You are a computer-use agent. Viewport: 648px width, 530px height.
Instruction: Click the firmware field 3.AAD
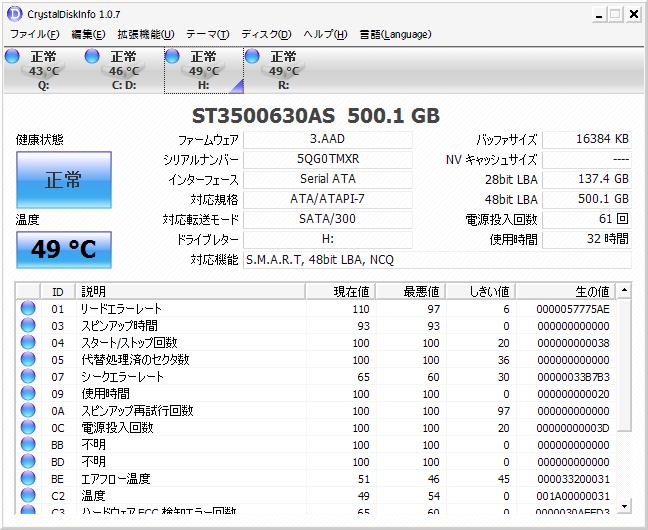pyautogui.click(x=328, y=139)
